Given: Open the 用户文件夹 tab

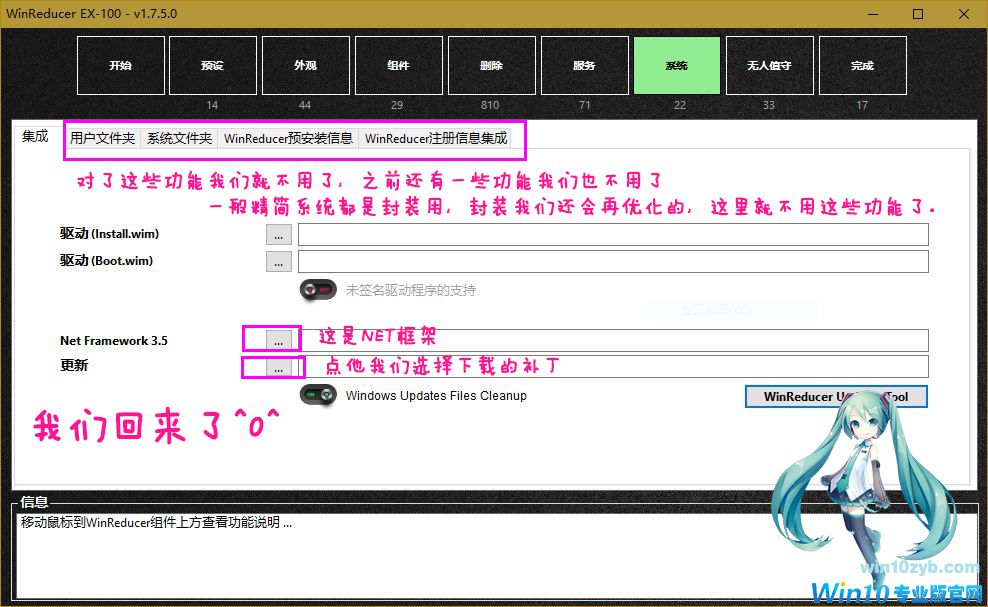Looking at the screenshot, I should pyautogui.click(x=102, y=139).
